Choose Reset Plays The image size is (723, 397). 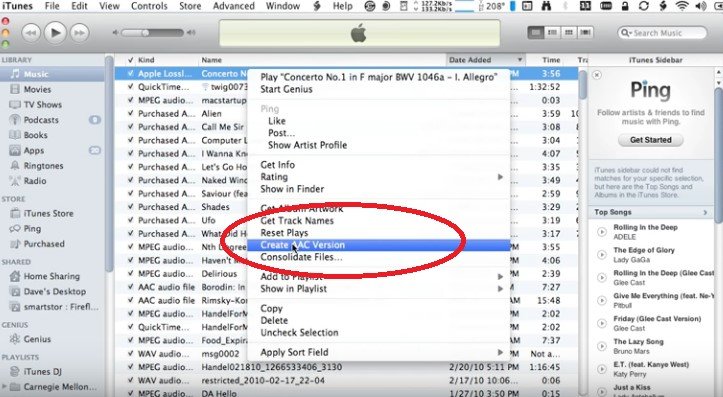tap(284, 233)
